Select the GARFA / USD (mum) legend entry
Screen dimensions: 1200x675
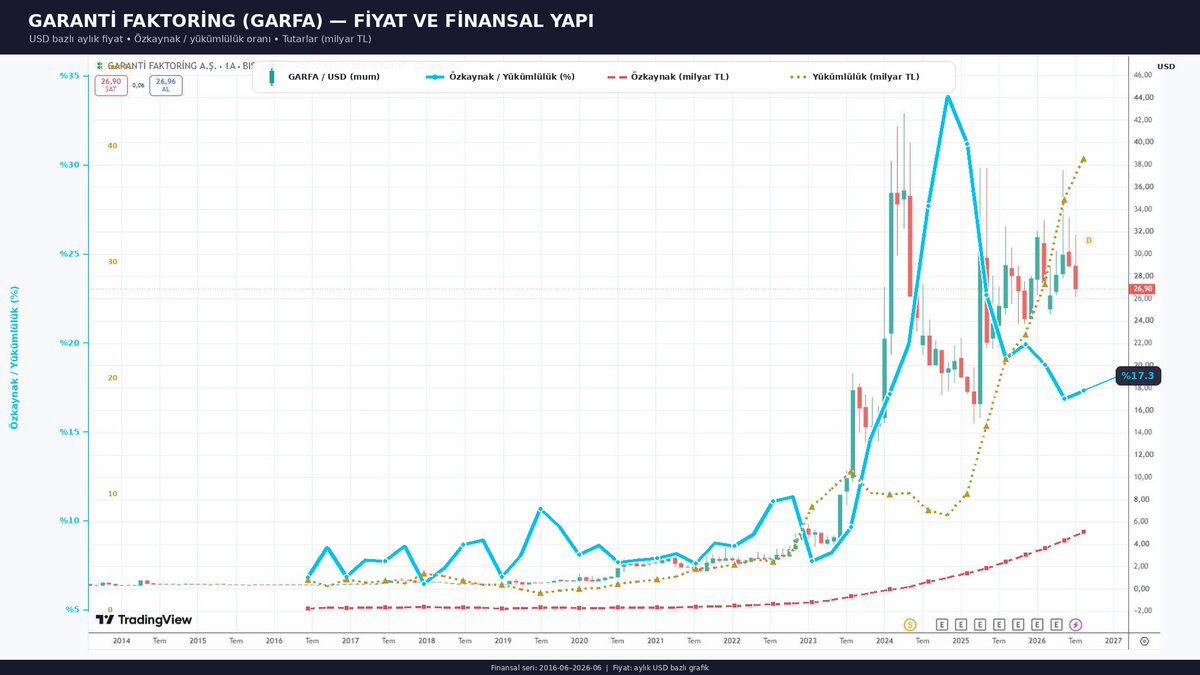pos(333,76)
